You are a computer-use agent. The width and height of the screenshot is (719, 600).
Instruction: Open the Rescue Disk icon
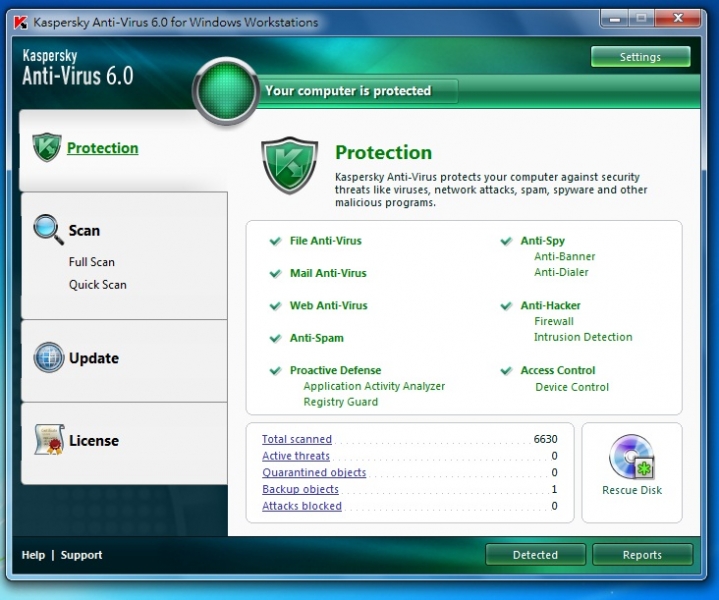[x=631, y=459]
